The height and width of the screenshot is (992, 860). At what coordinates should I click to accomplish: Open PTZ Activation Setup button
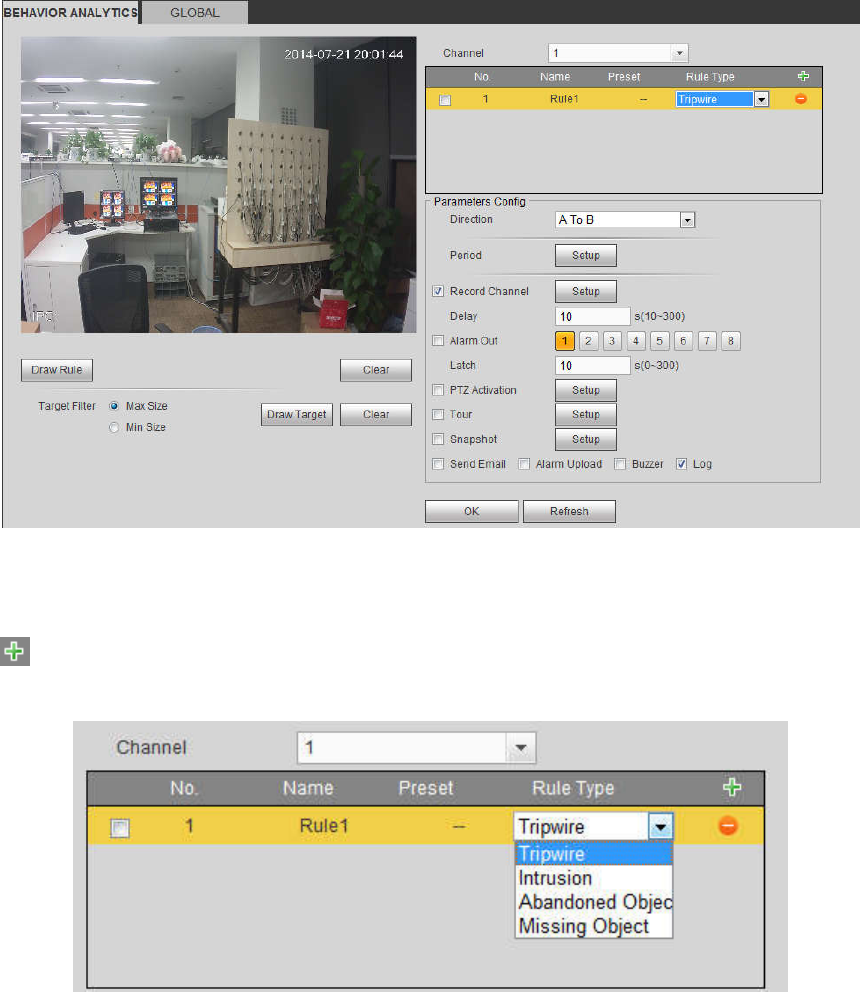coord(586,390)
